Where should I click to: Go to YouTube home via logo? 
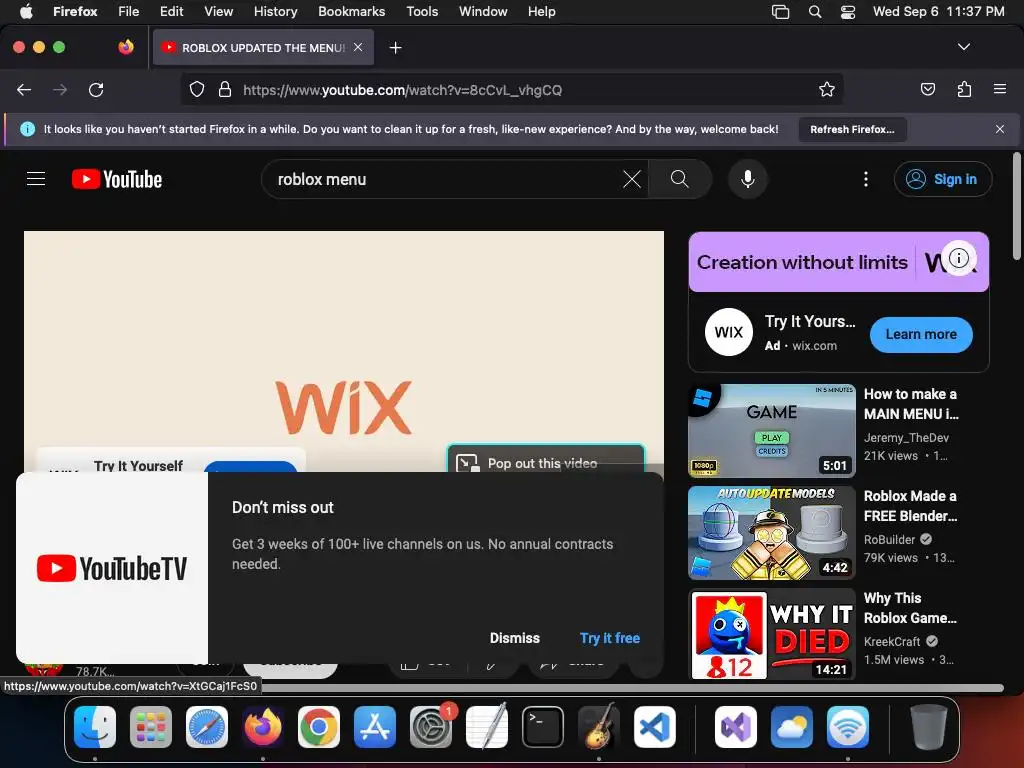coord(117,179)
